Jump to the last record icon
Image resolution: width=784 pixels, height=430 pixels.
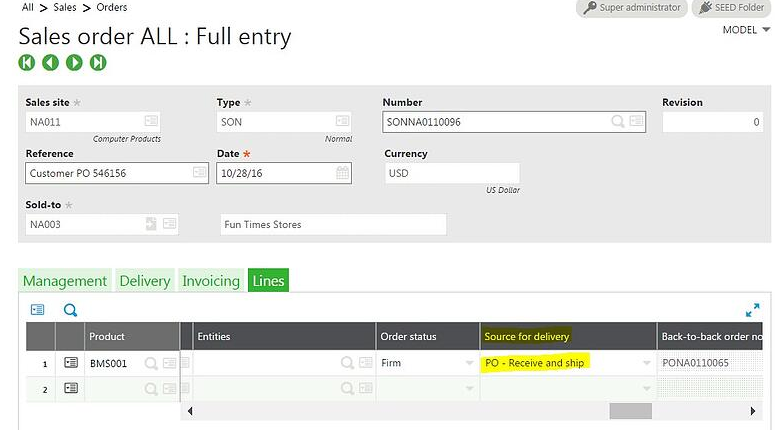pos(98,63)
